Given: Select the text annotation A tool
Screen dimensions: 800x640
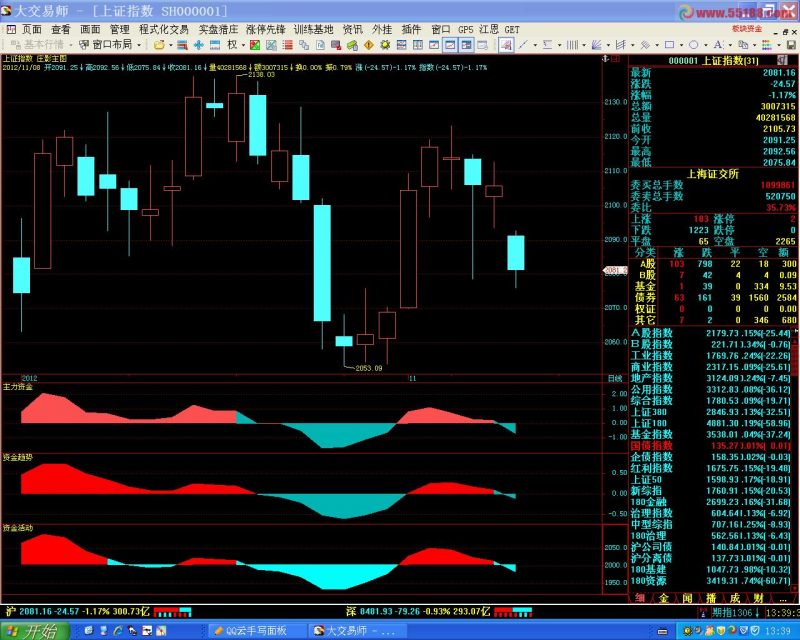Looking at the screenshot, I should [718, 45].
